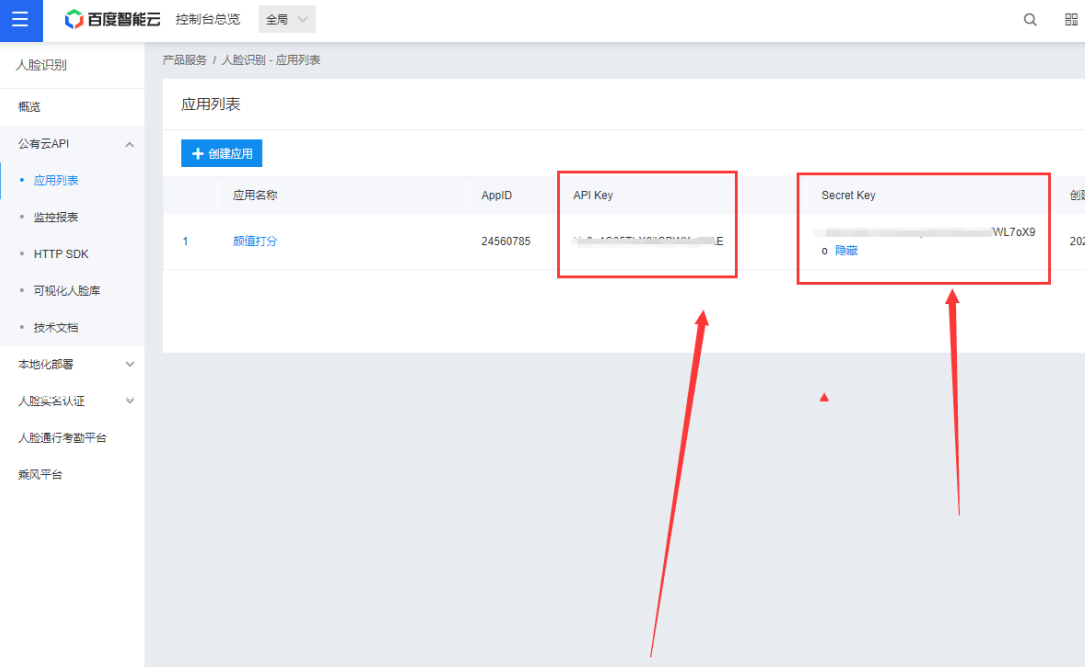Viewport: 1085px width, 667px height.
Task: Collapse the 公有云API section
Action: click(129, 144)
